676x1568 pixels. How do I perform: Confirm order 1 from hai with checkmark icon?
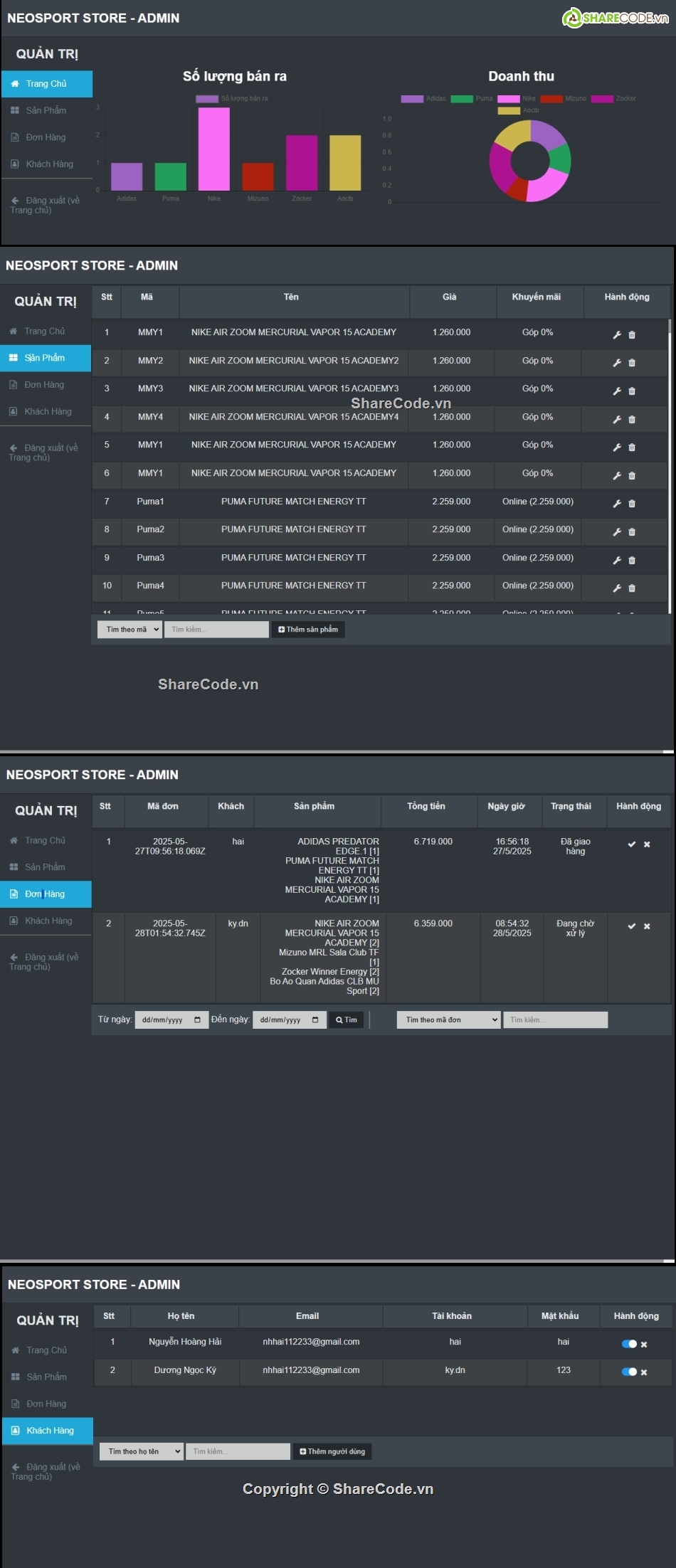click(631, 844)
